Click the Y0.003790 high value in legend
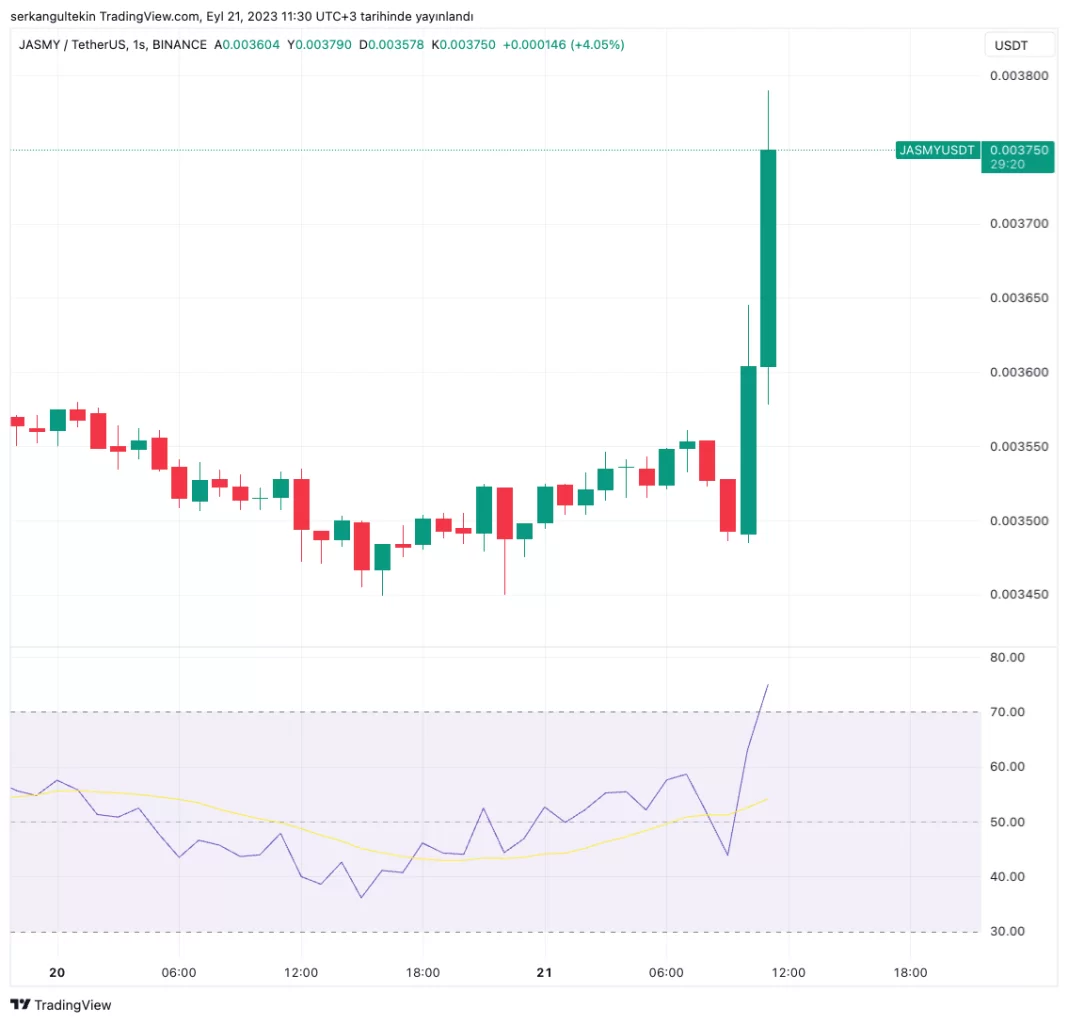The height and width of the screenshot is (1023, 1068). click(x=321, y=44)
